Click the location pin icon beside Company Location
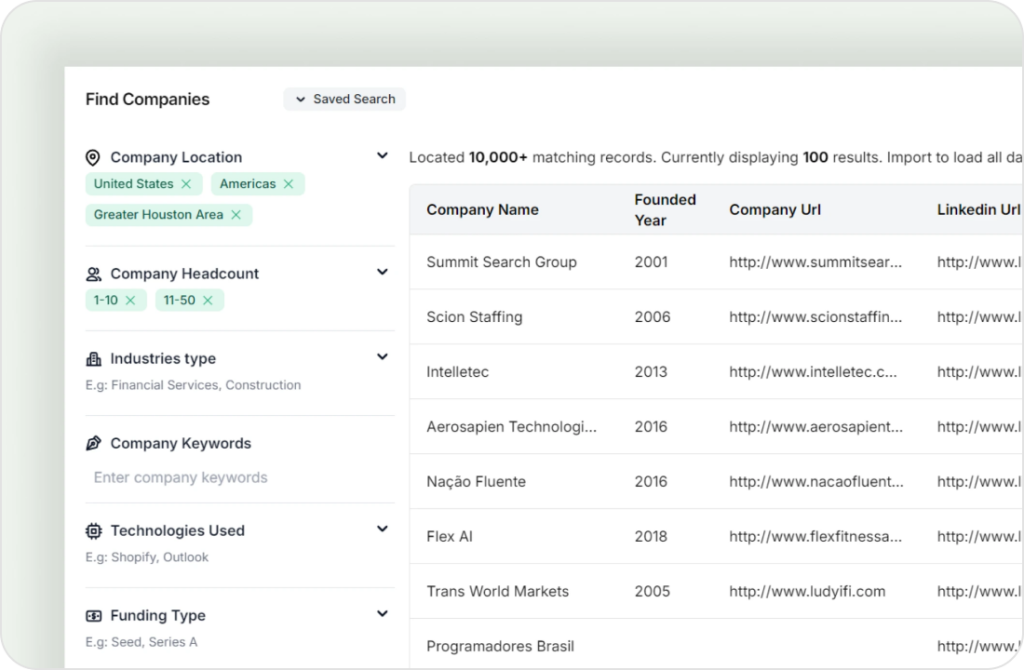 tap(93, 157)
